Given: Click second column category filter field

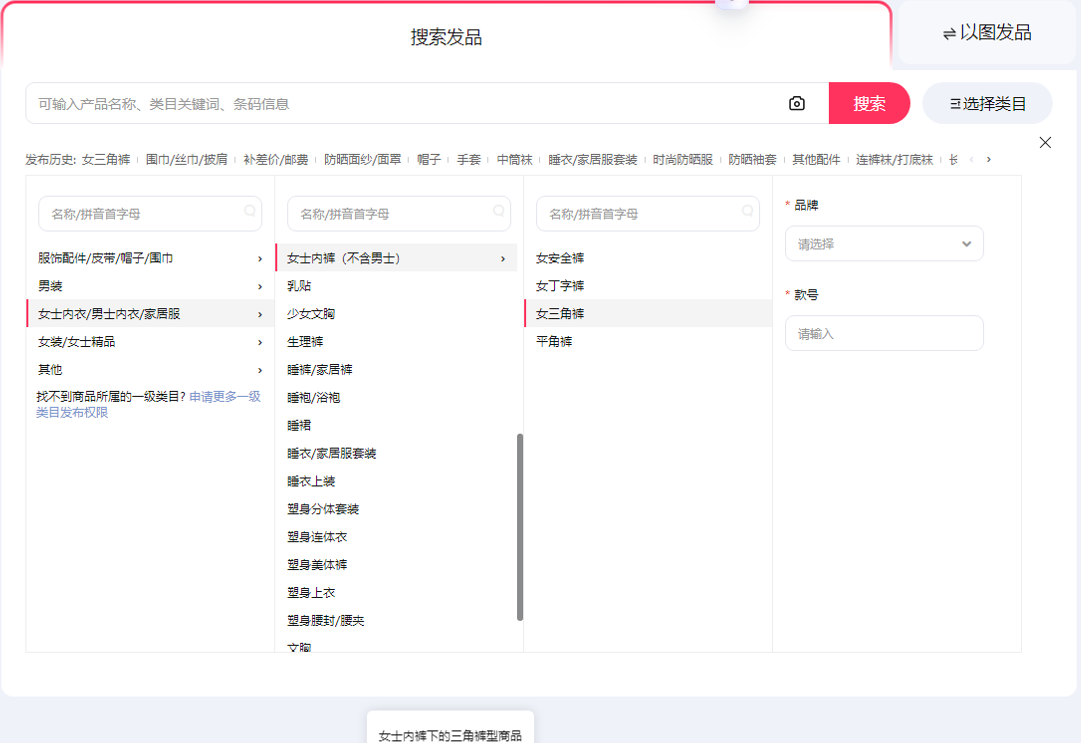Looking at the screenshot, I should 399,214.
